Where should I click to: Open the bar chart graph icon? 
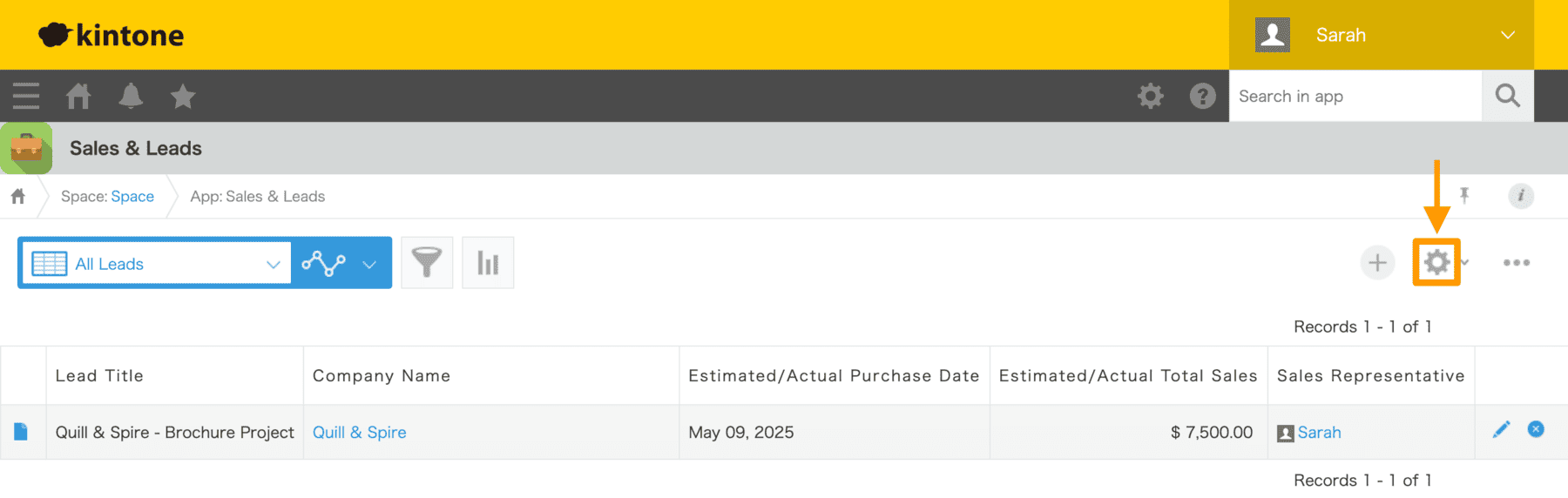(x=488, y=262)
